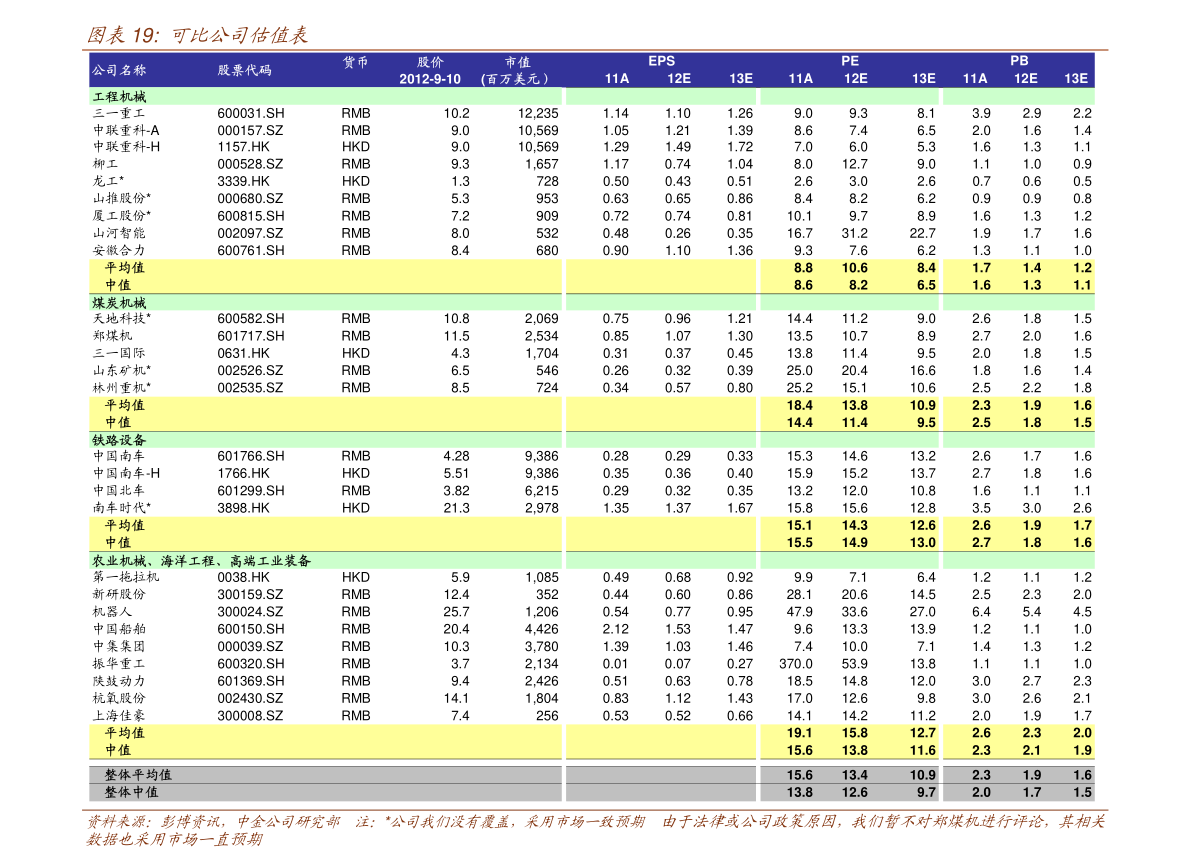Click company name '三一重工'
Screen dimensions: 1191x867
click(x=118, y=113)
